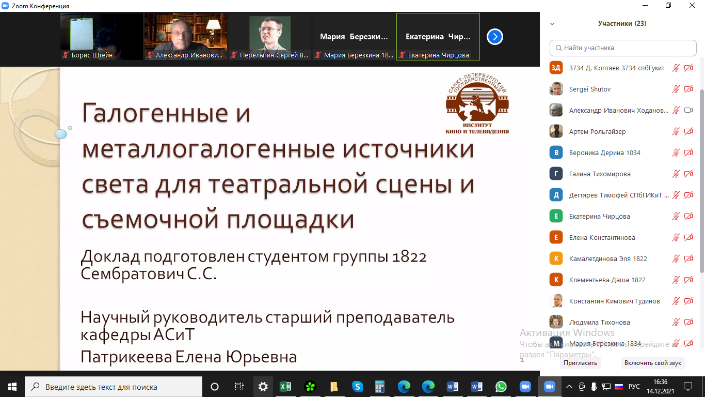Viewport: 705px width, 397px height.
Task: Open the active Zoom meeting taskbar icon
Action: tap(549, 387)
